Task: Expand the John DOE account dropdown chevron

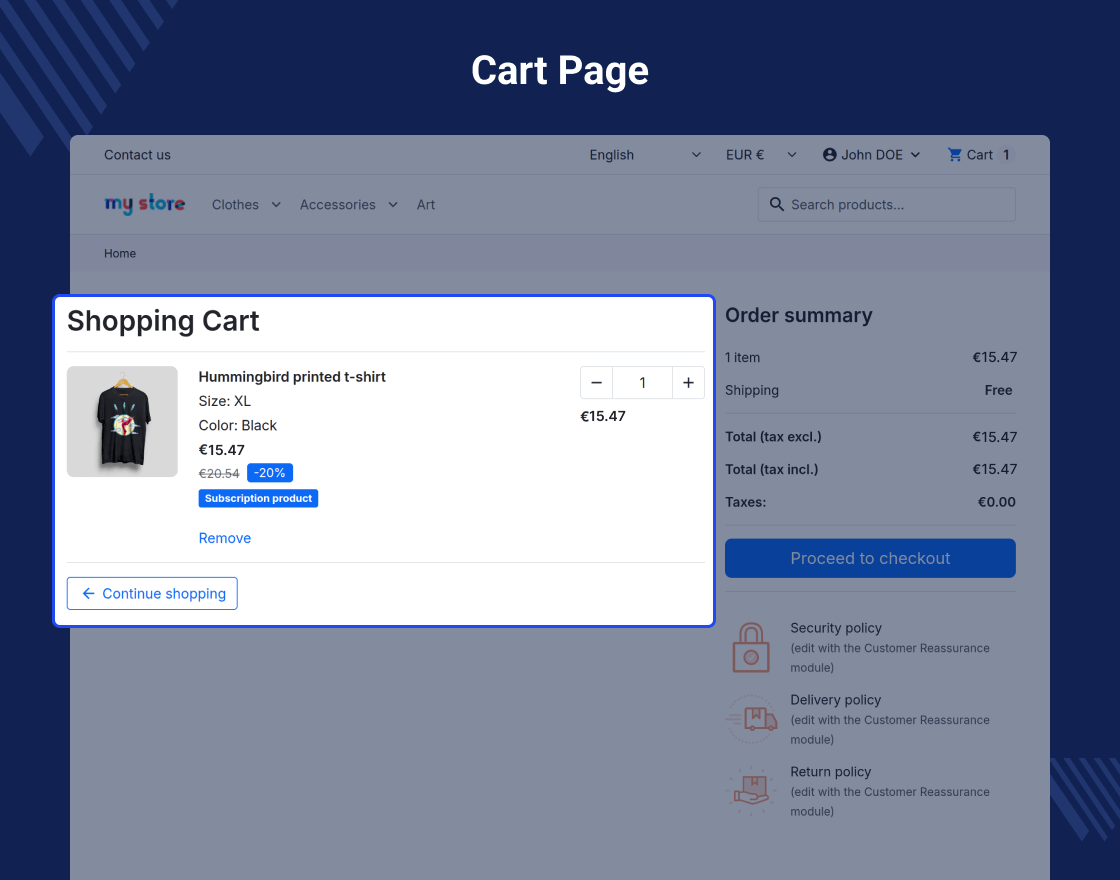Action: (915, 155)
